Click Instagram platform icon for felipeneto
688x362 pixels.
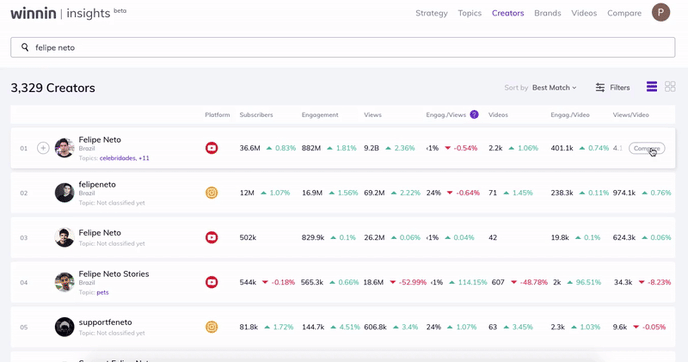(211, 193)
